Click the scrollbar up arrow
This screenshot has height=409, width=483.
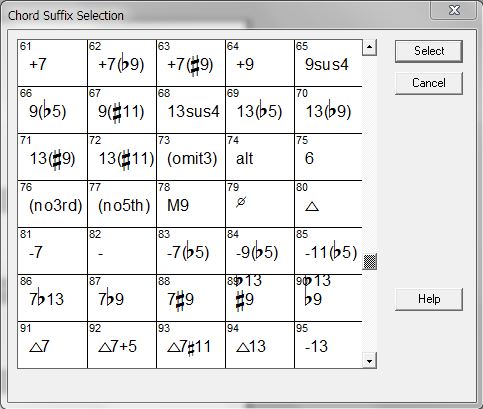(369, 47)
